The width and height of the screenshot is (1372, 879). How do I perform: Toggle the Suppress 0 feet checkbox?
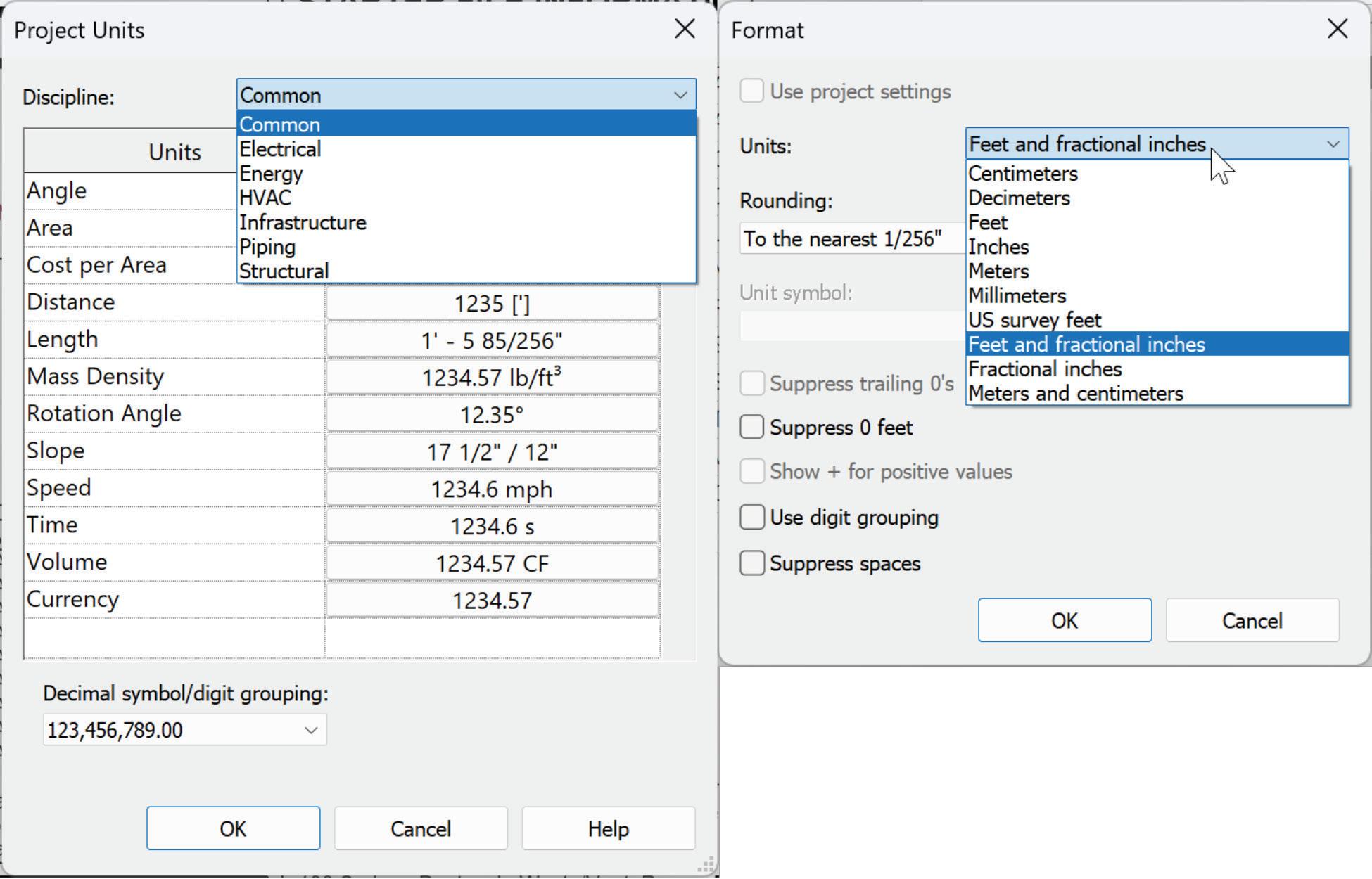click(x=752, y=427)
